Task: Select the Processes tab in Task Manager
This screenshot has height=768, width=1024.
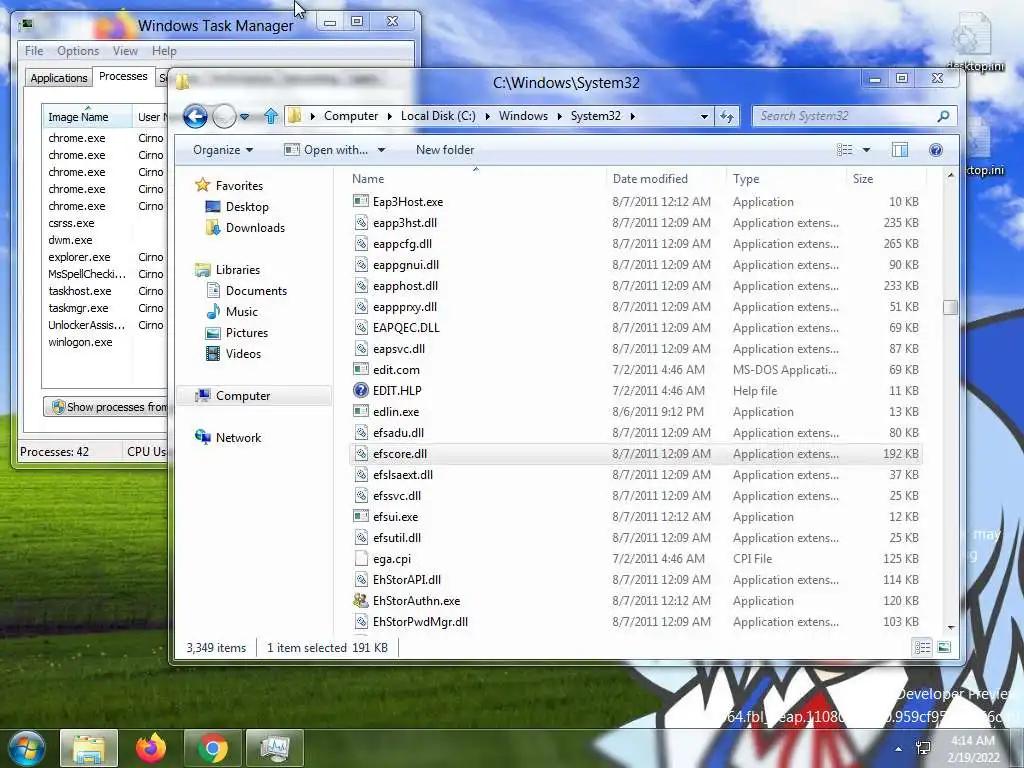Action: [x=123, y=76]
